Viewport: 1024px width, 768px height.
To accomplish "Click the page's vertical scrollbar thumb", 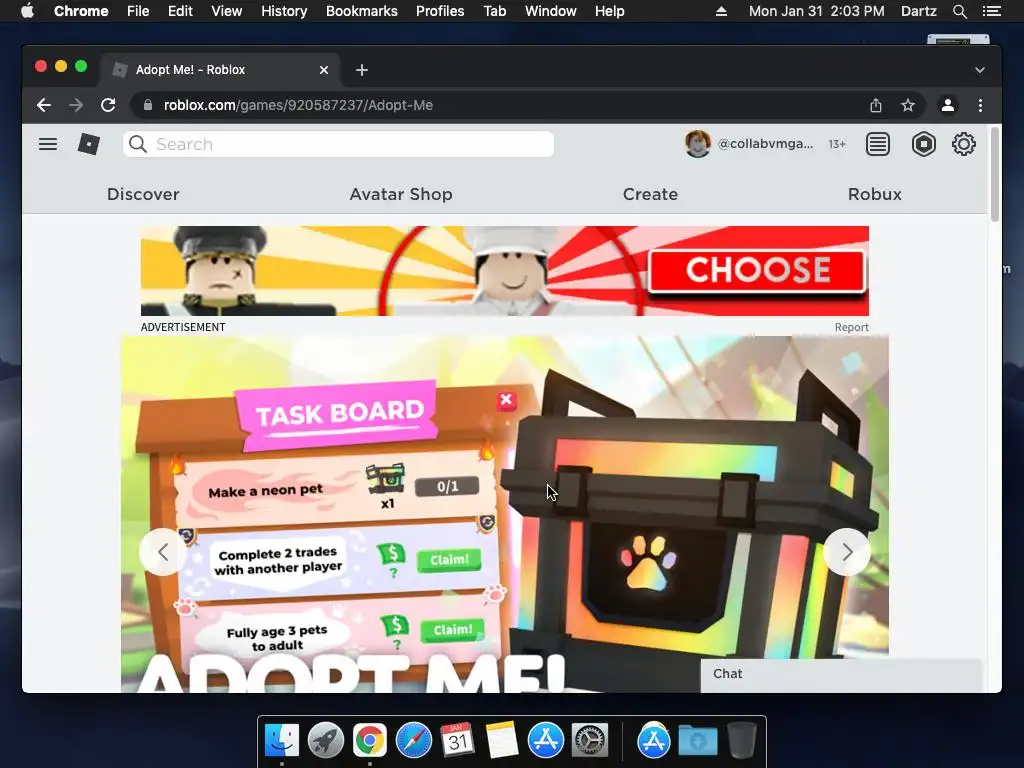I will (995, 174).
